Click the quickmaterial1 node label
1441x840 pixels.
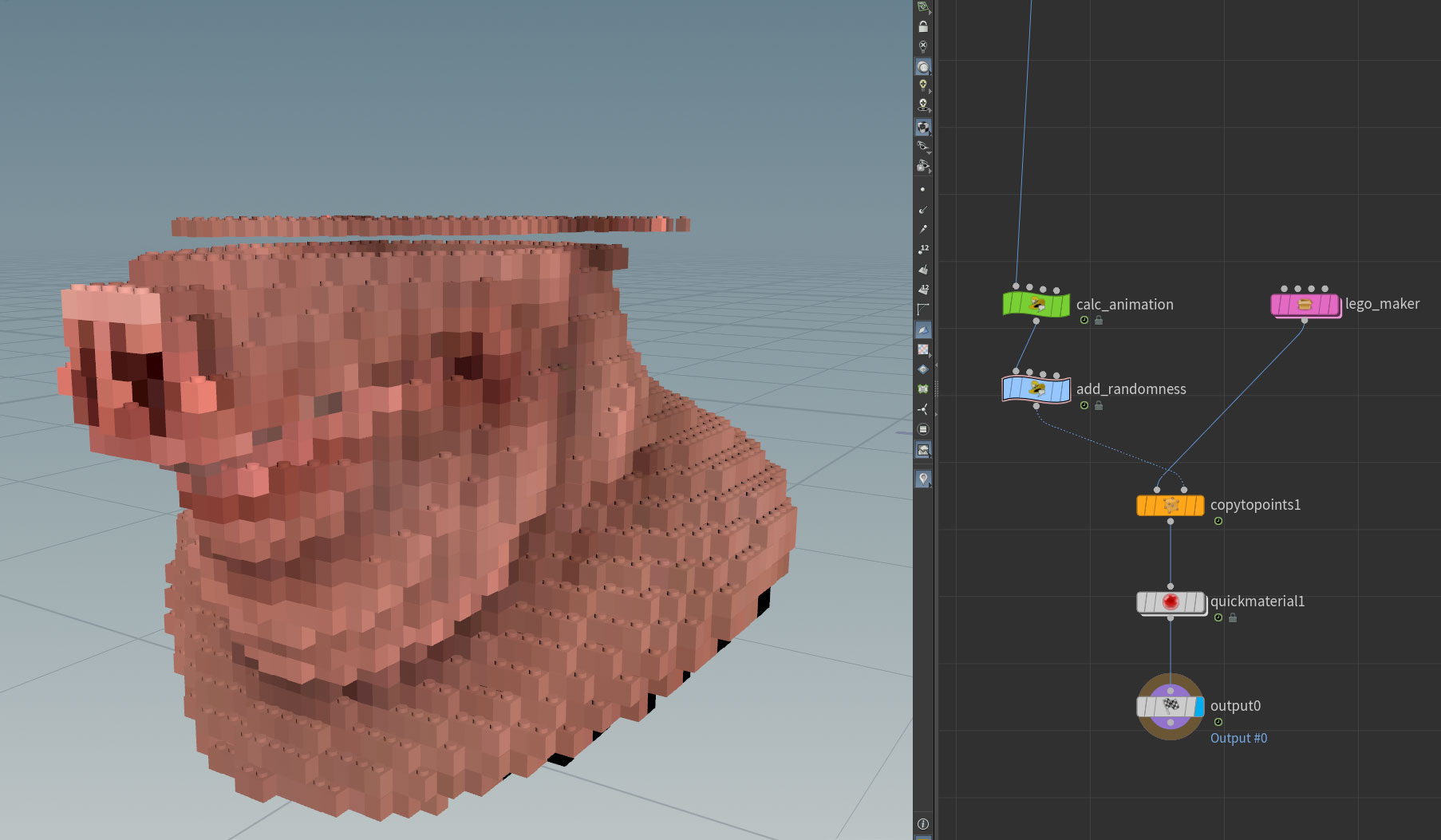[x=1257, y=601]
